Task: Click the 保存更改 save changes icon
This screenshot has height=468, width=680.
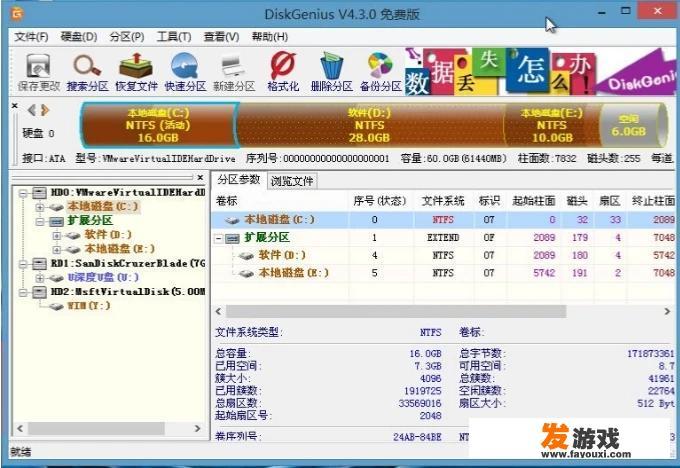Action: pyautogui.click(x=39, y=72)
